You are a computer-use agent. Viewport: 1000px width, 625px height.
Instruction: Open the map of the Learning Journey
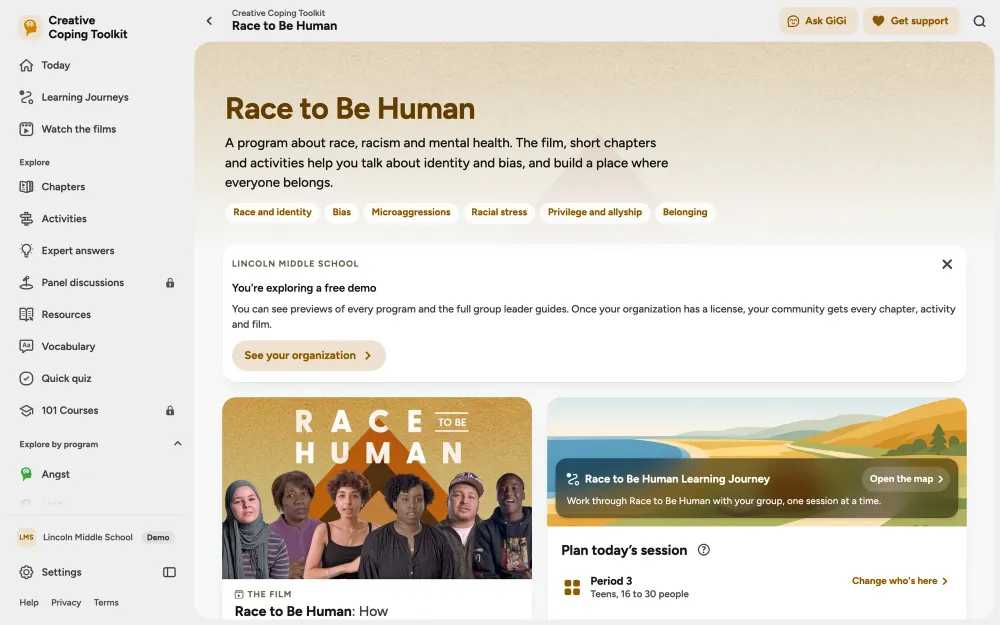point(906,479)
